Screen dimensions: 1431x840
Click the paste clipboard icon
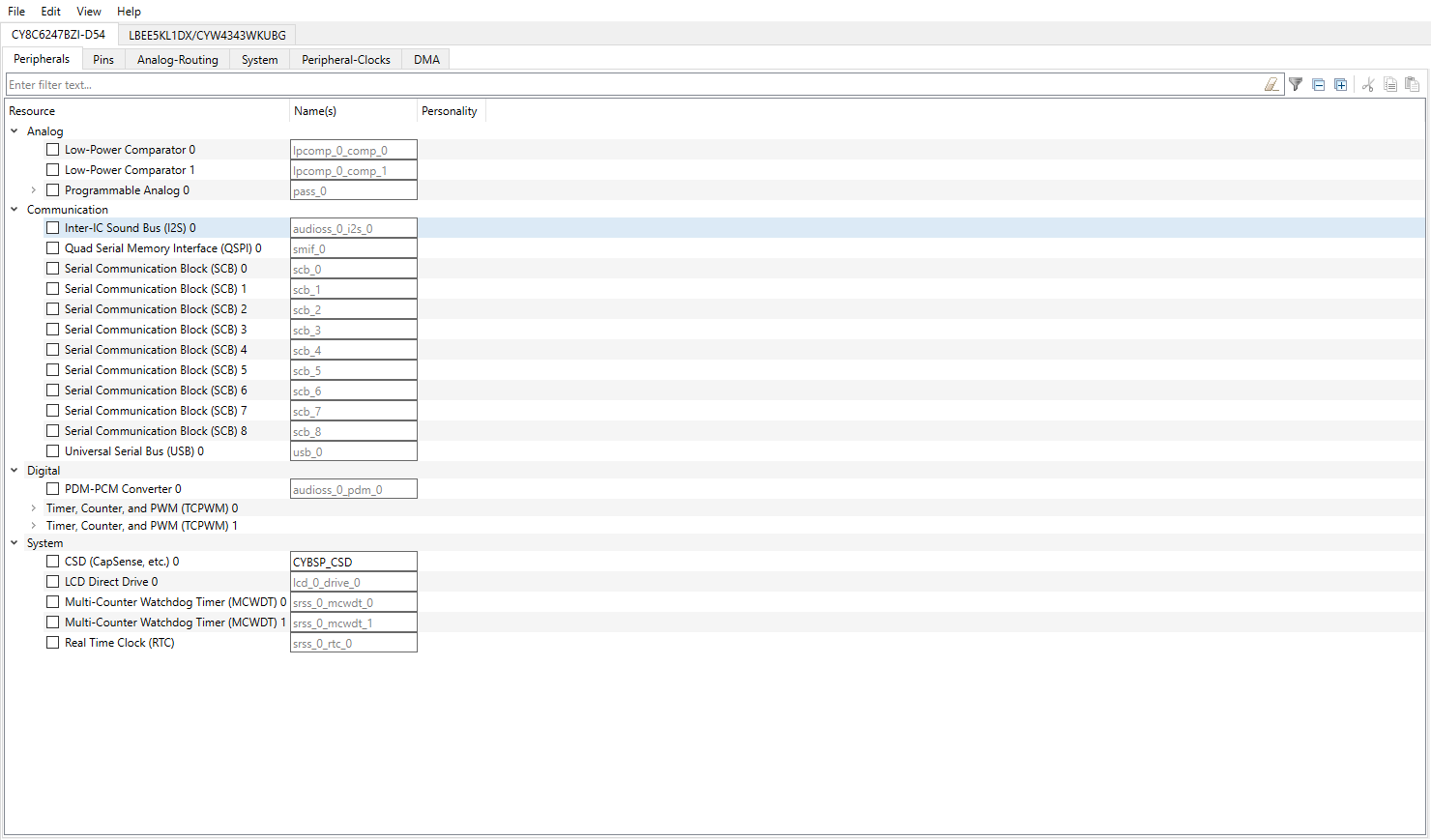point(1412,85)
